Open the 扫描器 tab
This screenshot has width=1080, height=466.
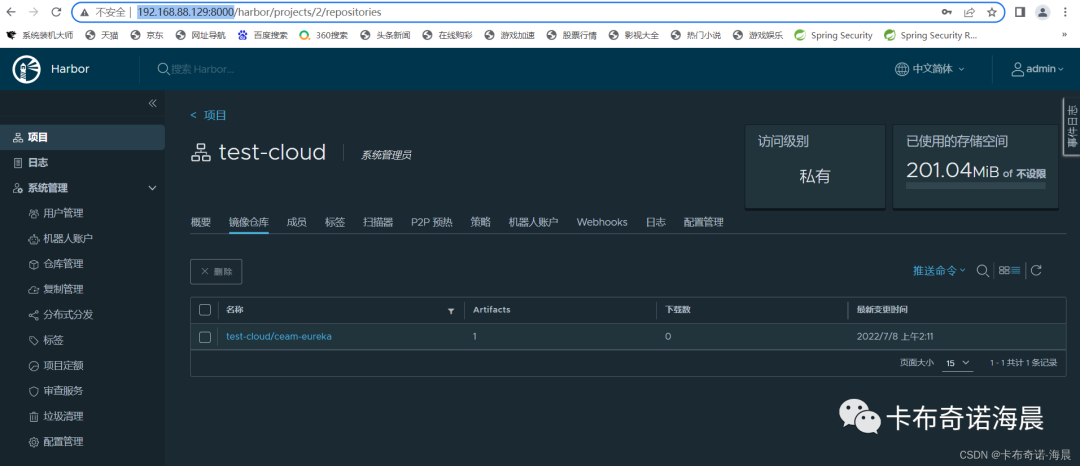point(378,222)
